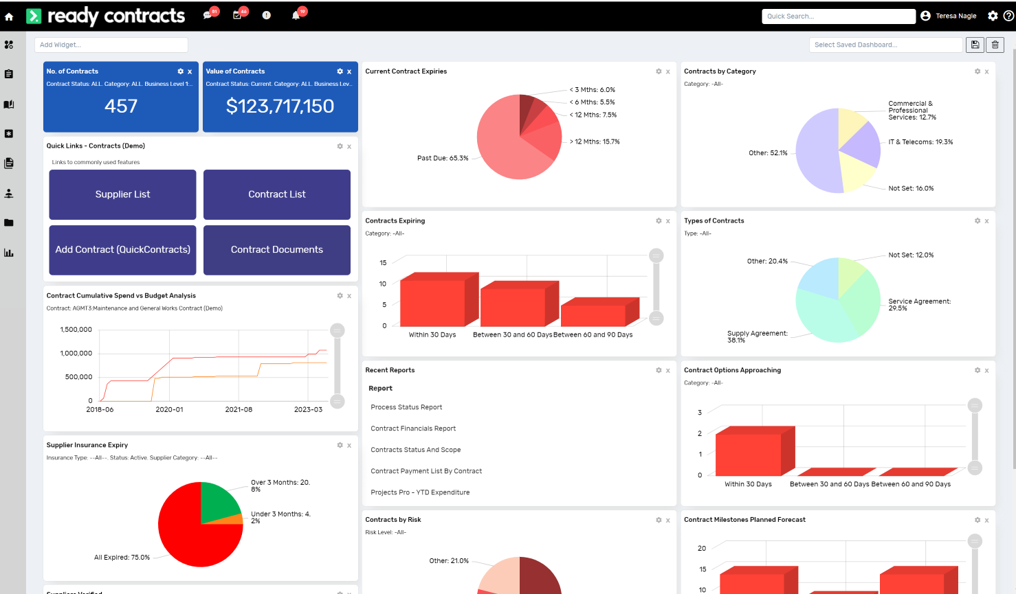Open the open-book icon in sidebar
1016x594 pixels.
(9, 104)
